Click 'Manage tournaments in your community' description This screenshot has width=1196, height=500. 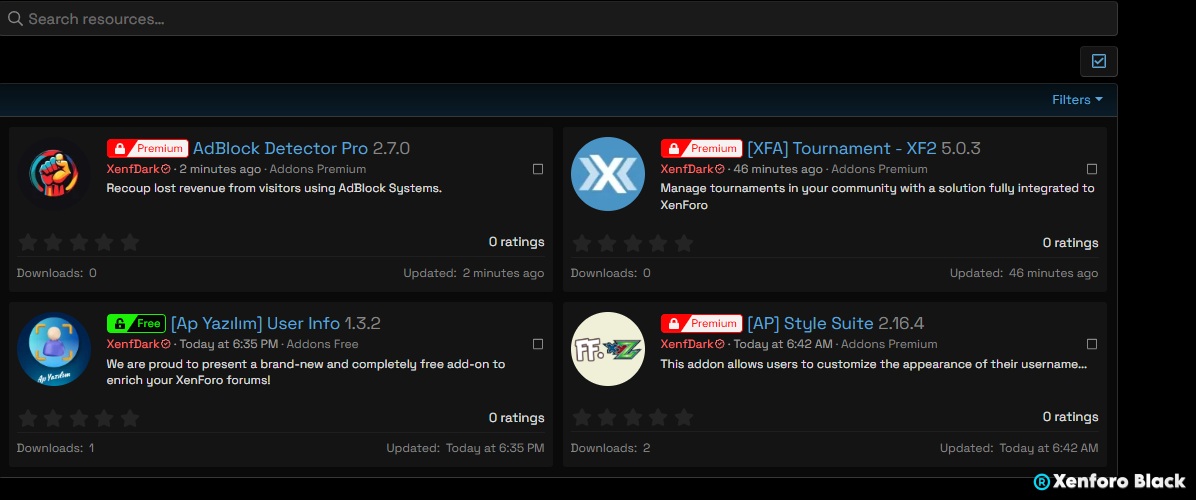tap(878, 197)
